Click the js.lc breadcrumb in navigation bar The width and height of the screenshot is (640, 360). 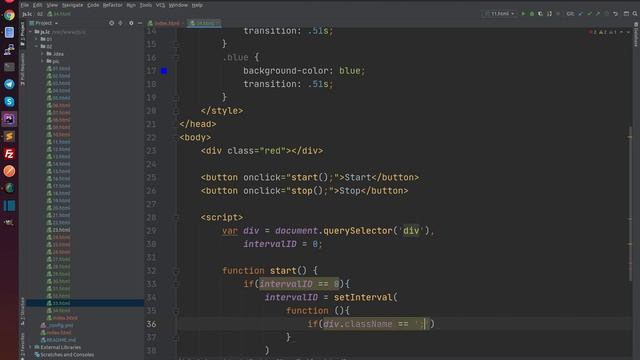[x=27, y=14]
